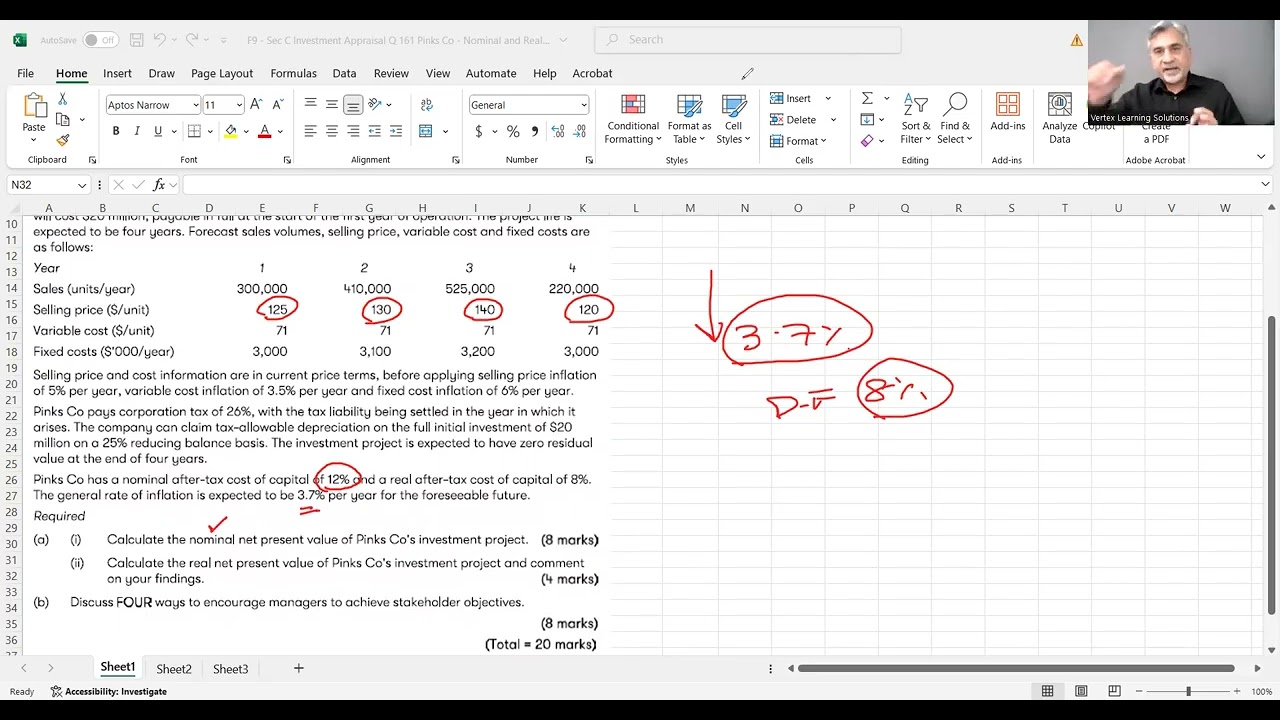
Task: Click the Copy icon in Clipboard
Action: [x=62, y=120]
